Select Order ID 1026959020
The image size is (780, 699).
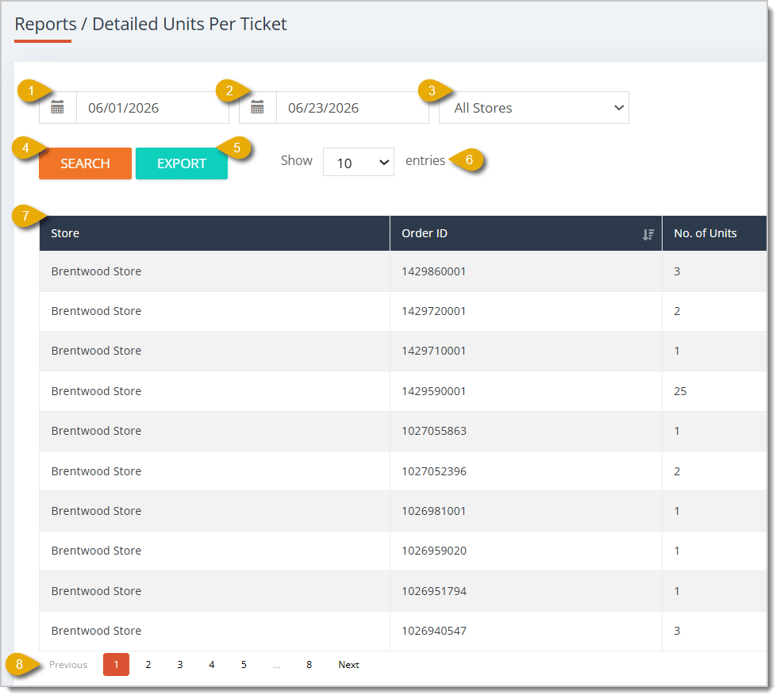(x=434, y=551)
